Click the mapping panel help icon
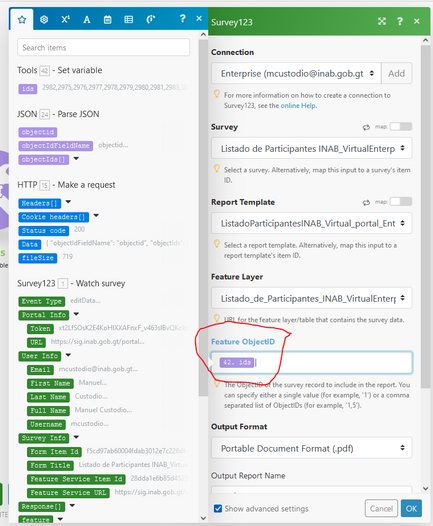This screenshot has height=526, width=433. 182,18
